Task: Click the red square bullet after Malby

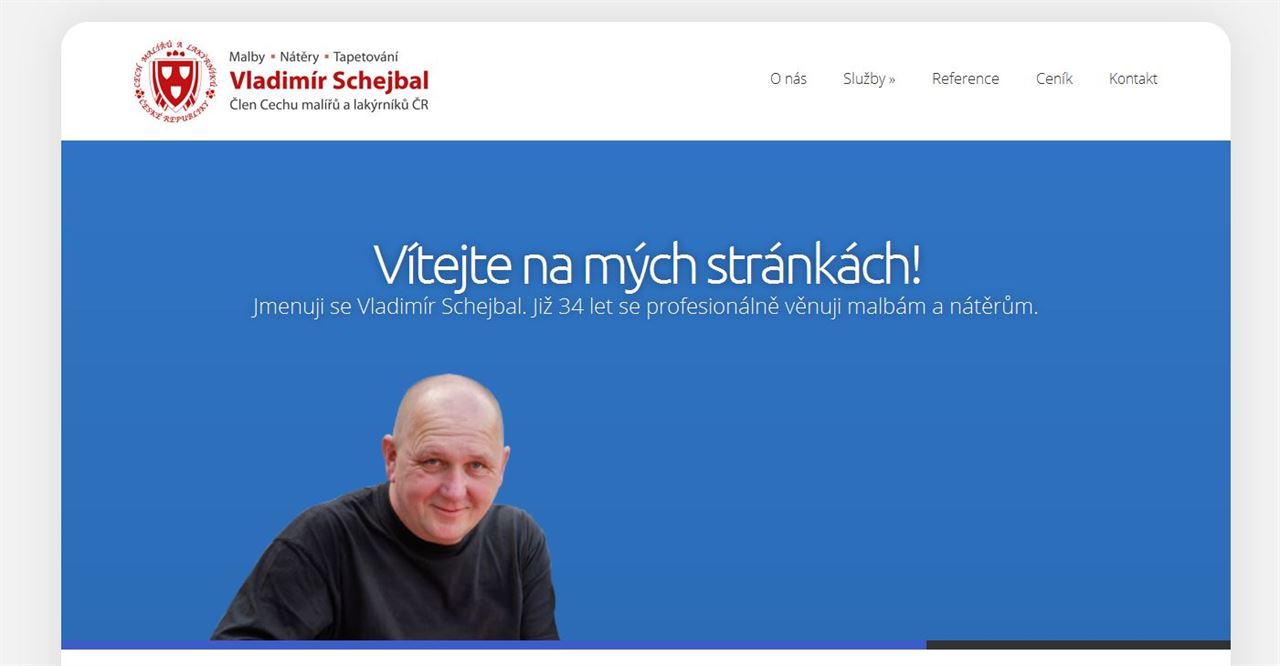Action: pyautogui.click(x=272, y=58)
